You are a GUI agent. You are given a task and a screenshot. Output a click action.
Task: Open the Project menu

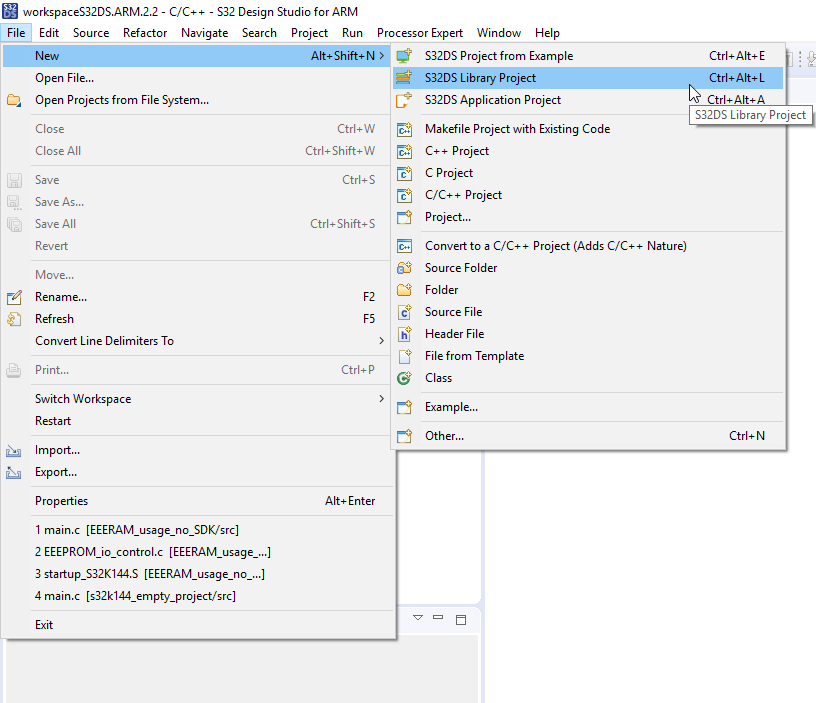(310, 33)
